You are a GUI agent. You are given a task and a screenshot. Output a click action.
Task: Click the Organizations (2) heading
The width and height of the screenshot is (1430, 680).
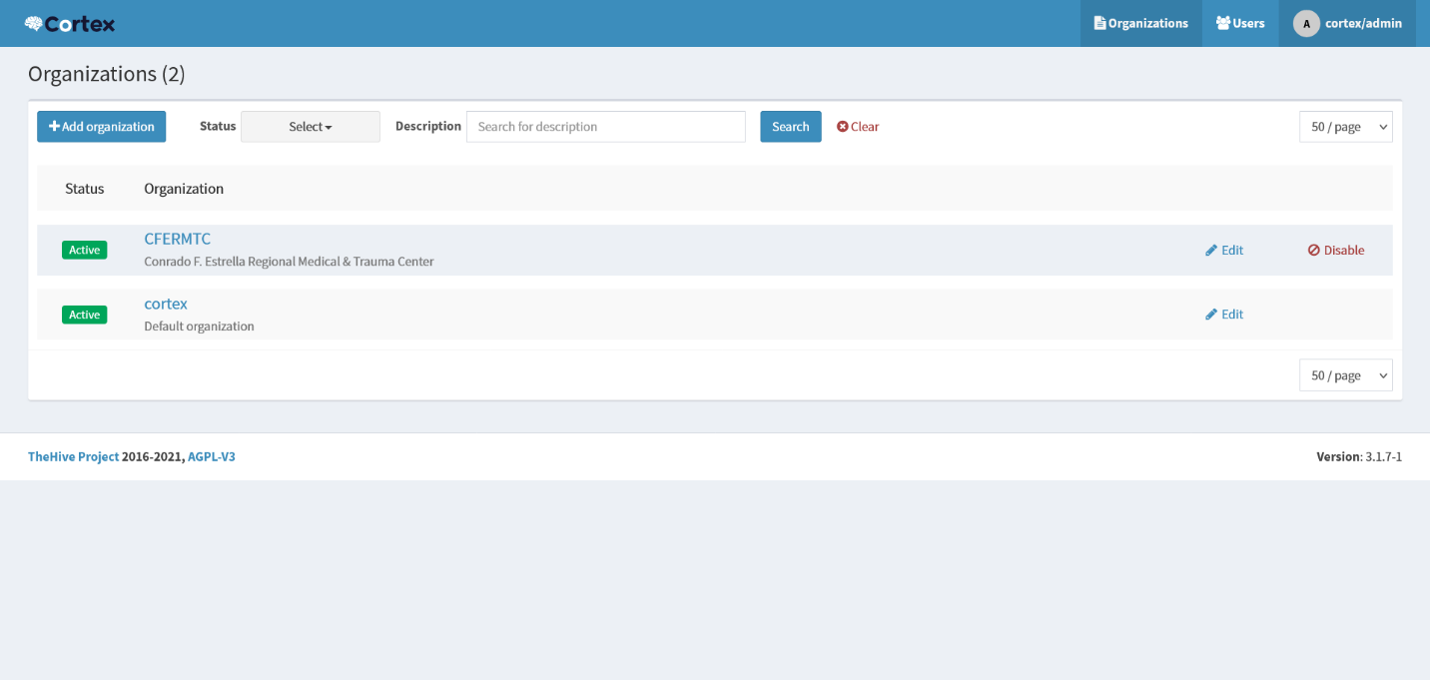[106, 73]
